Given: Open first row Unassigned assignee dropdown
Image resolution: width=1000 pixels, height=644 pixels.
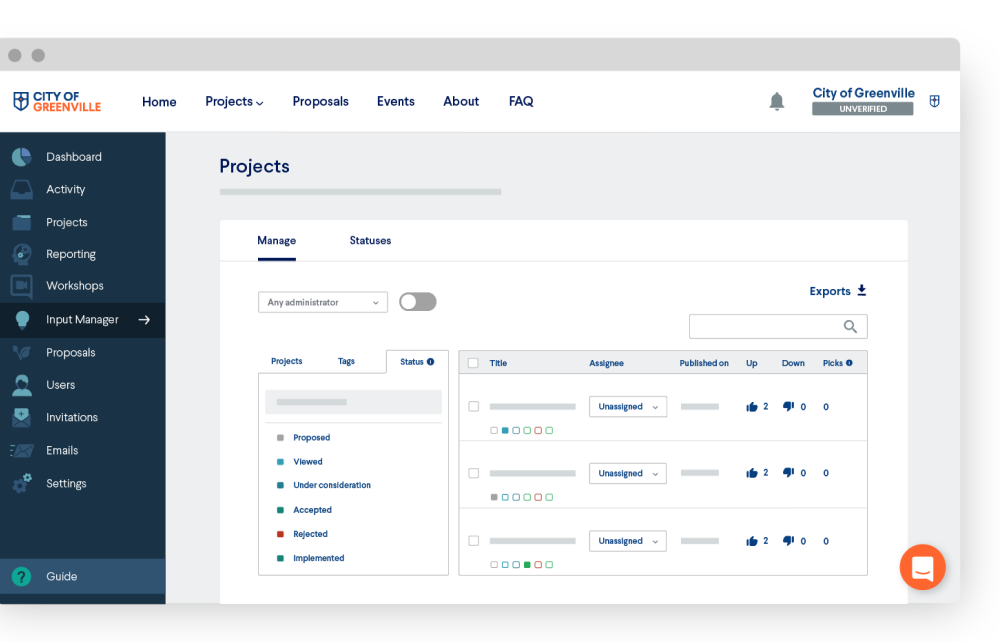Looking at the screenshot, I should point(628,407).
